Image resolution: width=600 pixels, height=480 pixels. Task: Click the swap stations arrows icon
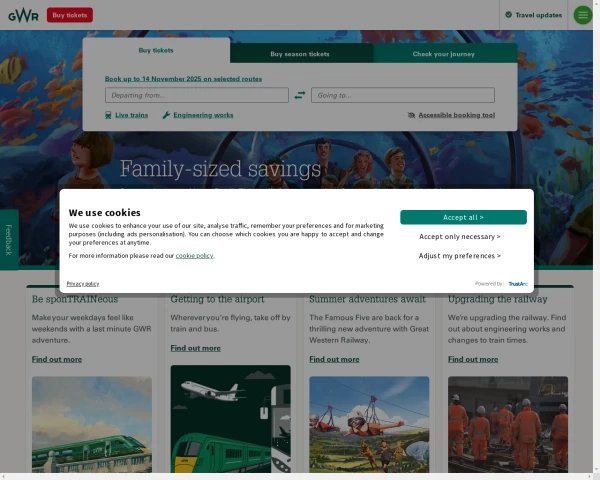(300, 95)
